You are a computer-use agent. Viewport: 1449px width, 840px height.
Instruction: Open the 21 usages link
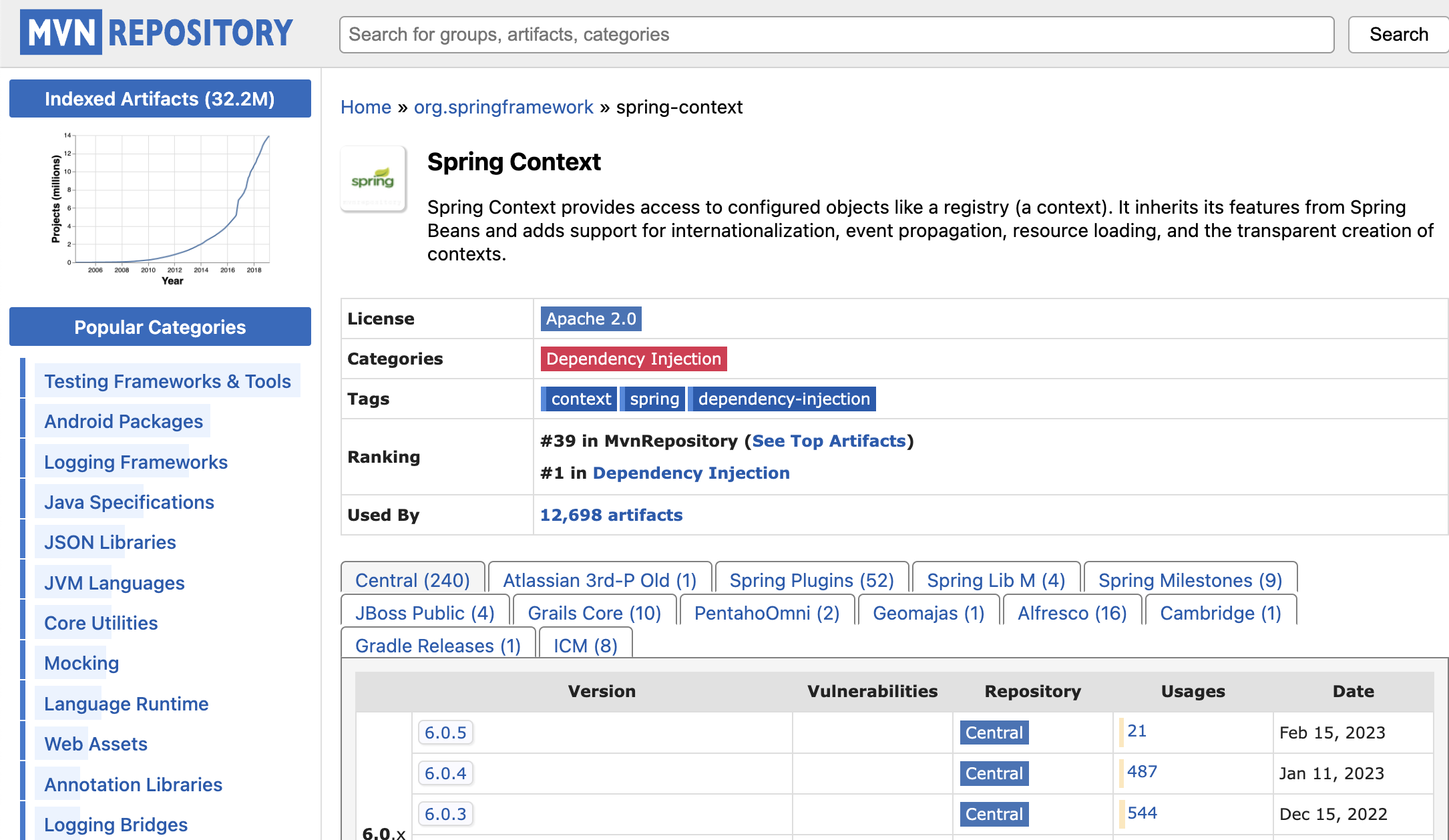click(x=1136, y=731)
